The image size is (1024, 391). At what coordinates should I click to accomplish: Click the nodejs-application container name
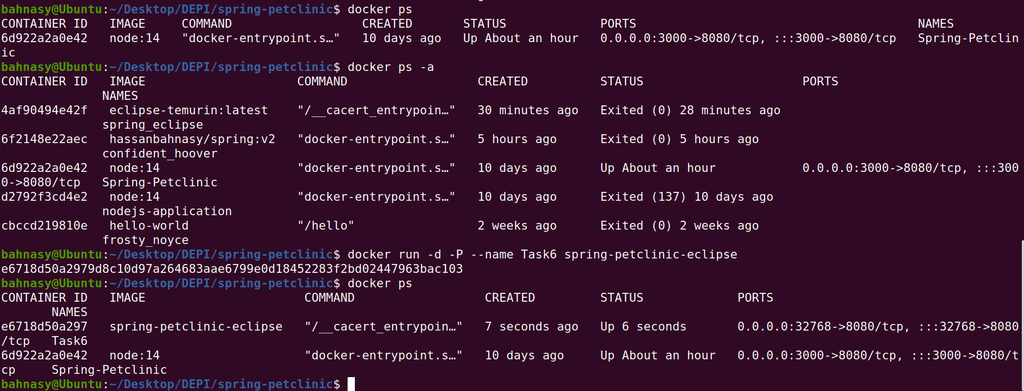pyautogui.click(x=167, y=211)
